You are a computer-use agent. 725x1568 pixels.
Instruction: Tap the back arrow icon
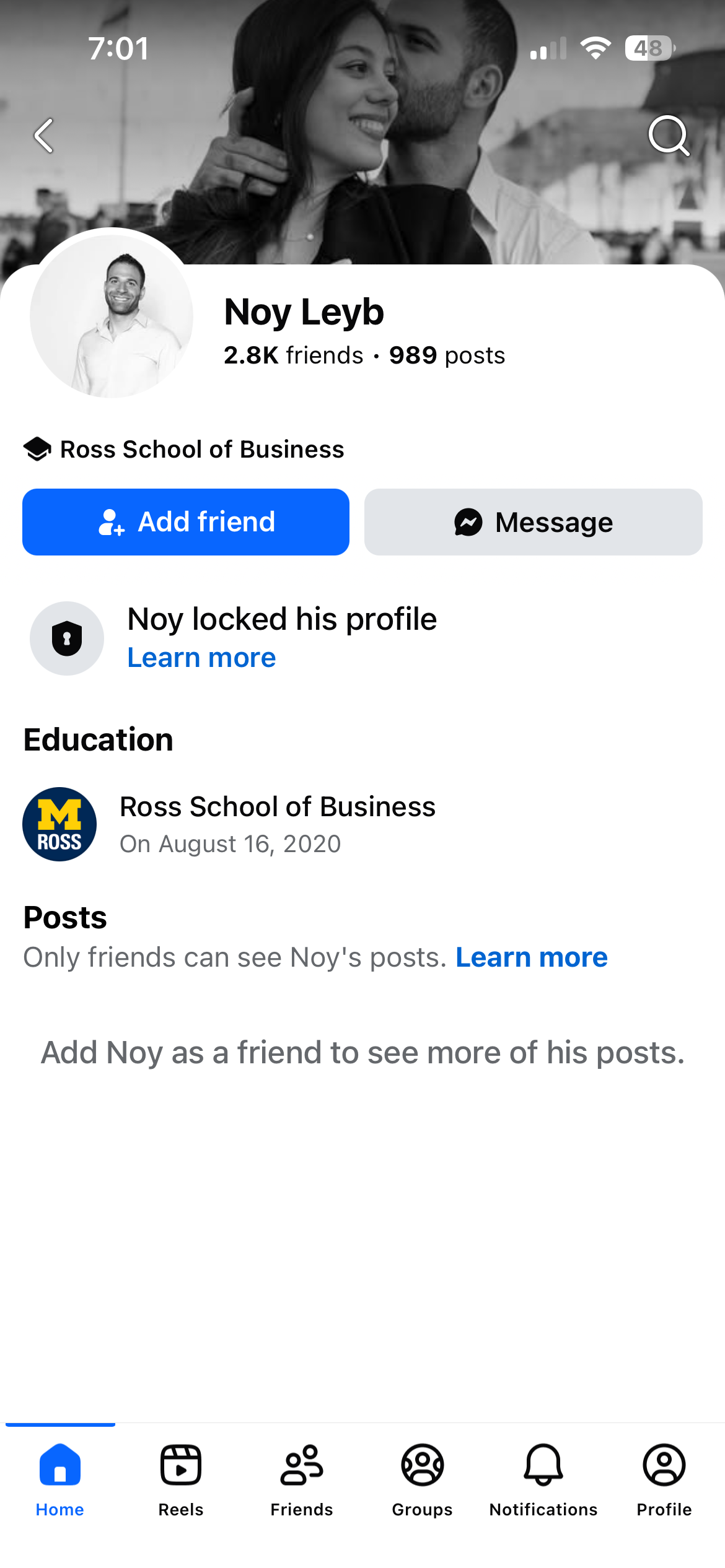(x=43, y=136)
